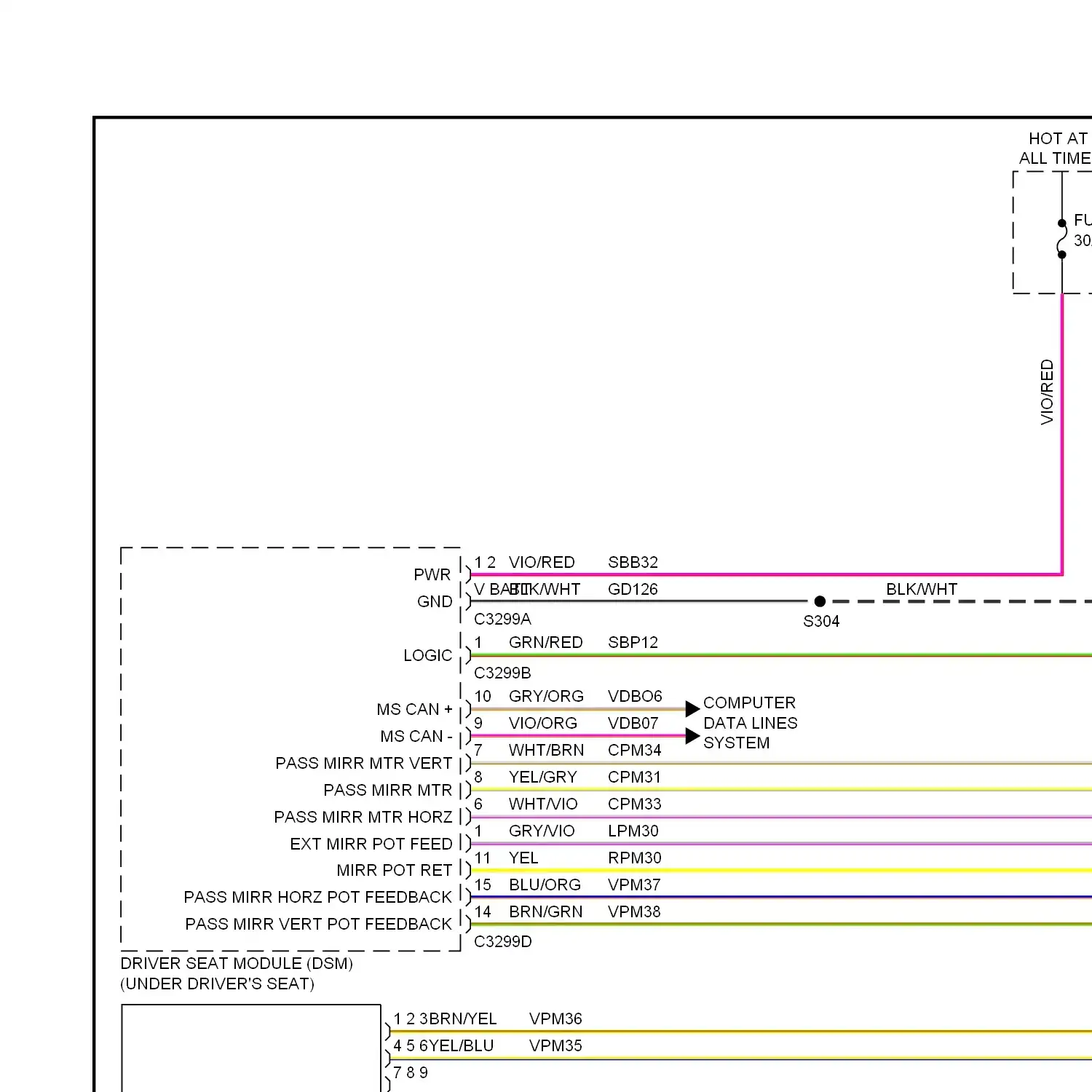Click the YEL/GRY wire label
The image size is (1092, 1092).
543,777
